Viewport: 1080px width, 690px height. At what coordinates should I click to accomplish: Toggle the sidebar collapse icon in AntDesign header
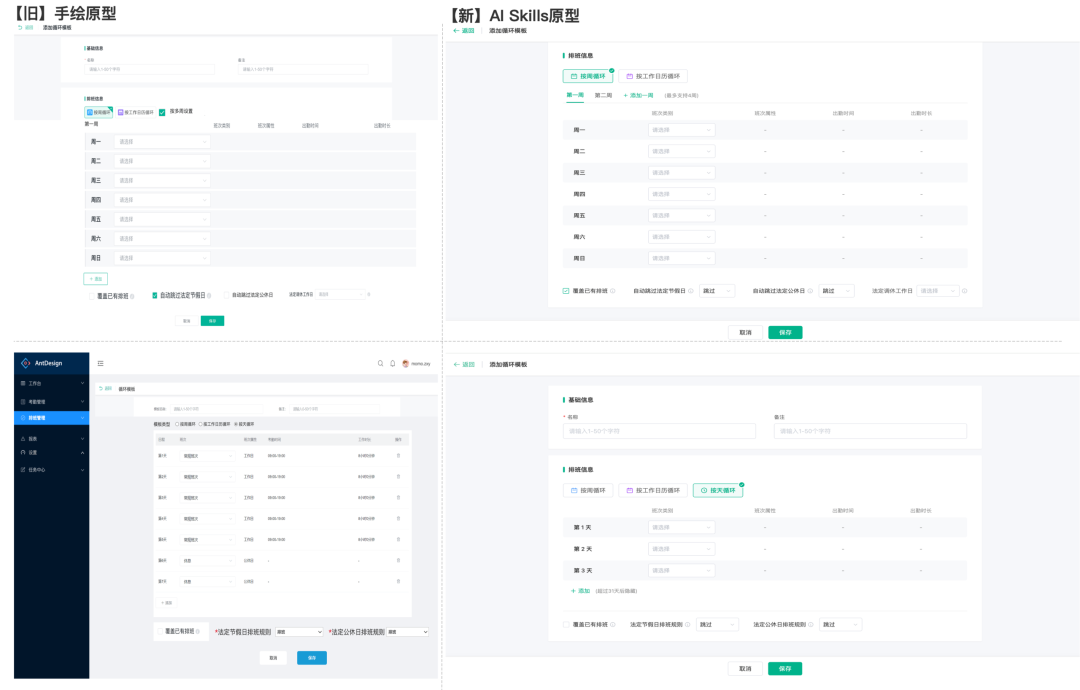(101, 364)
